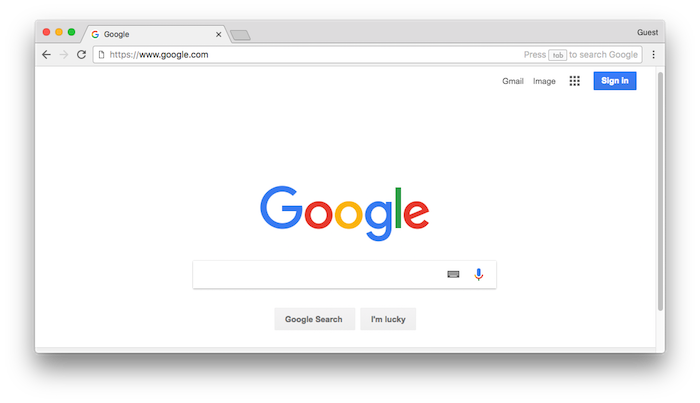Viewport: 700px width, 403px height.
Task: Click the page info icon in address bar
Action: click(x=101, y=54)
